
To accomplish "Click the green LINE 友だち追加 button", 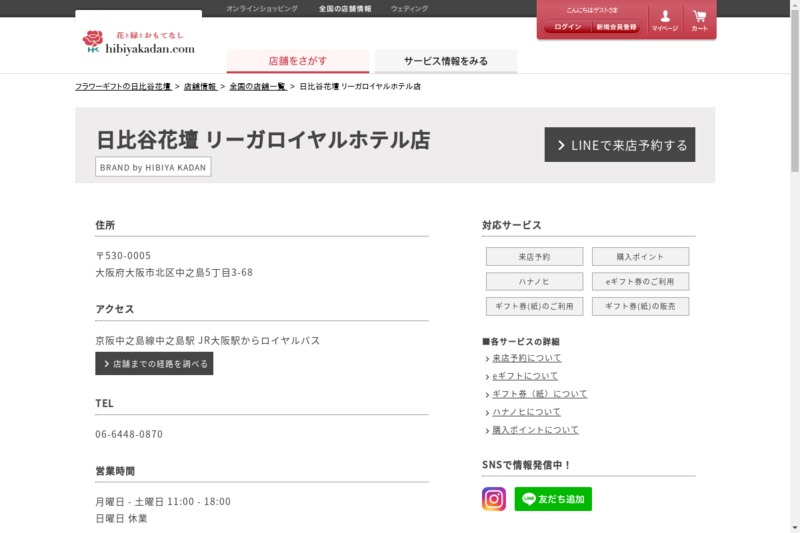I will tap(553, 499).
